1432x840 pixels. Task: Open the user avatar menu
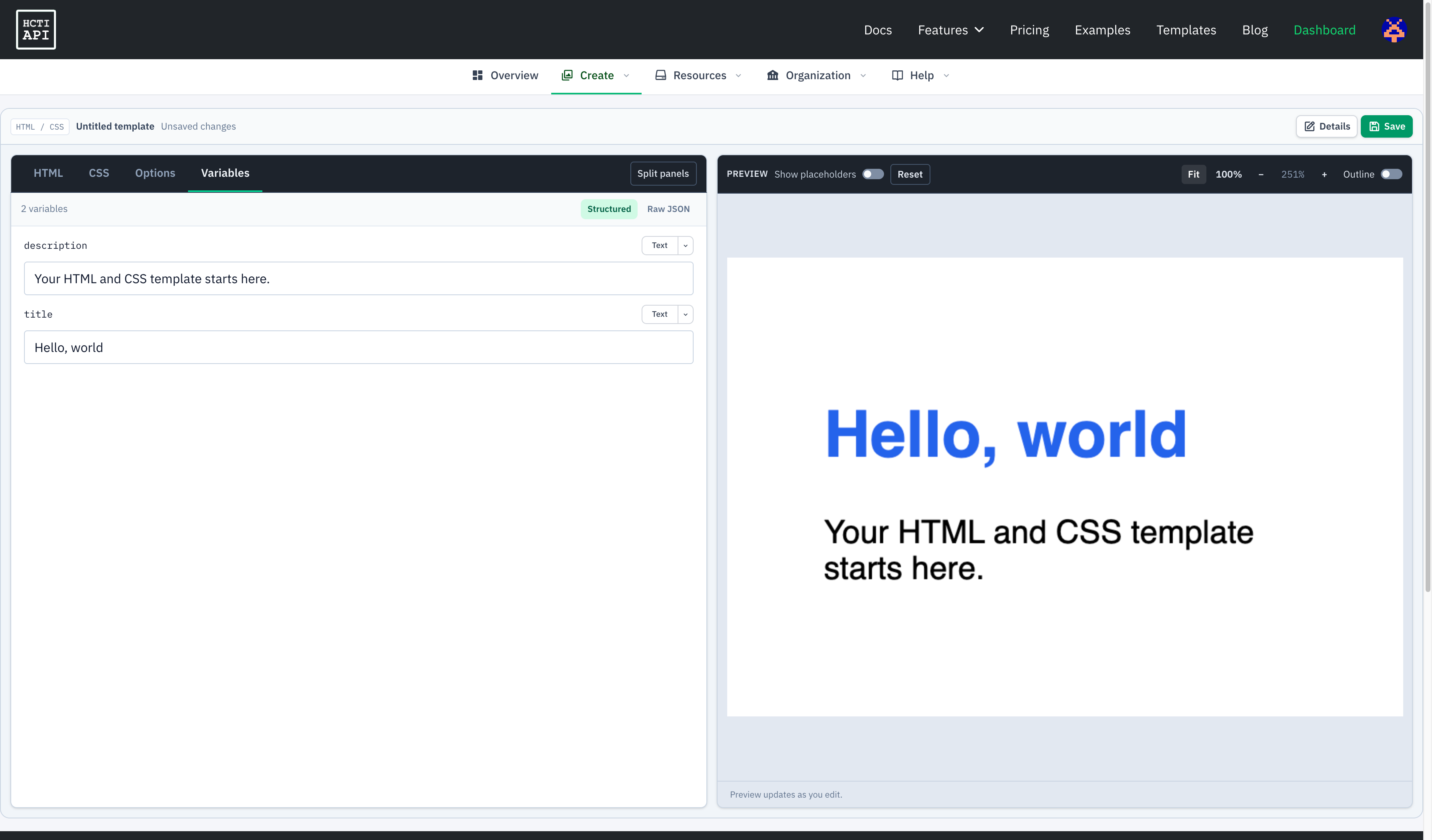pos(1394,30)
